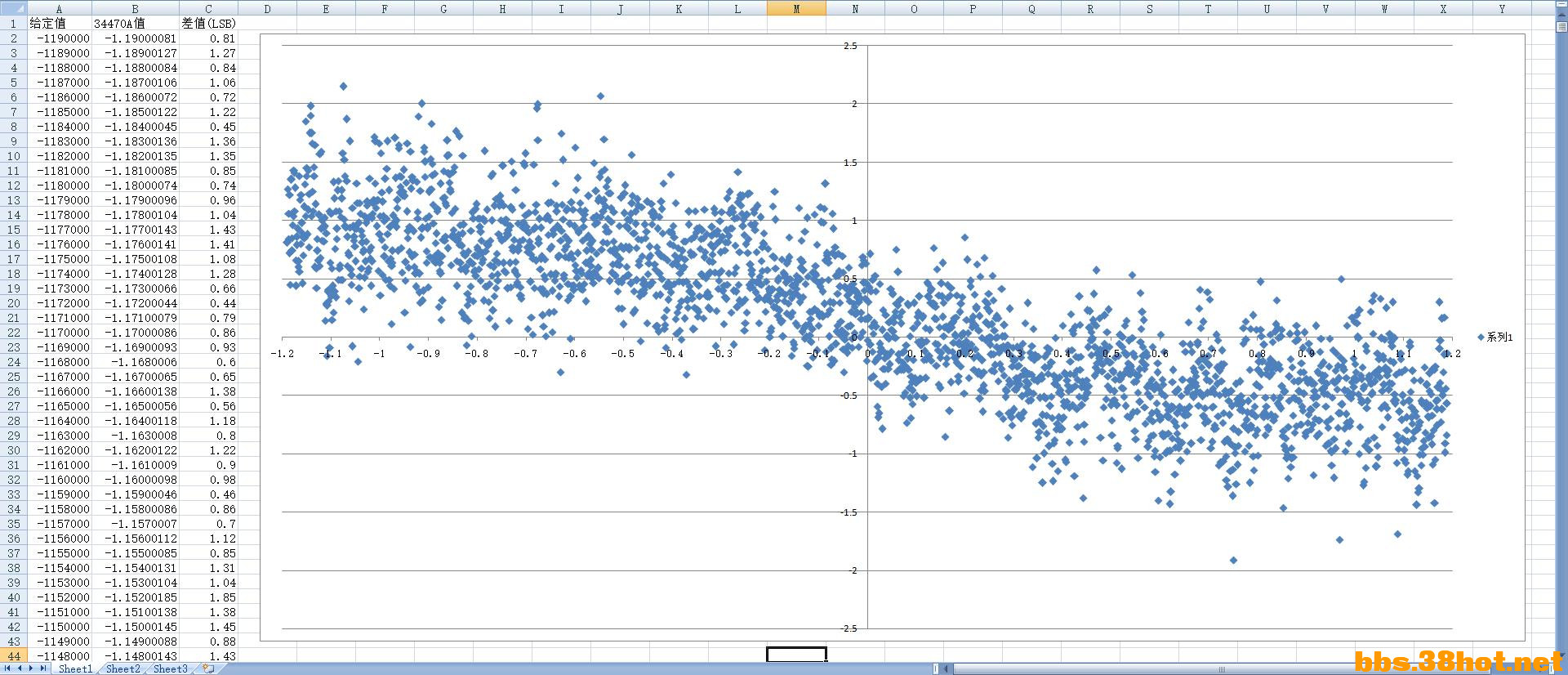Click header cell 给定值

click(59, 24)
